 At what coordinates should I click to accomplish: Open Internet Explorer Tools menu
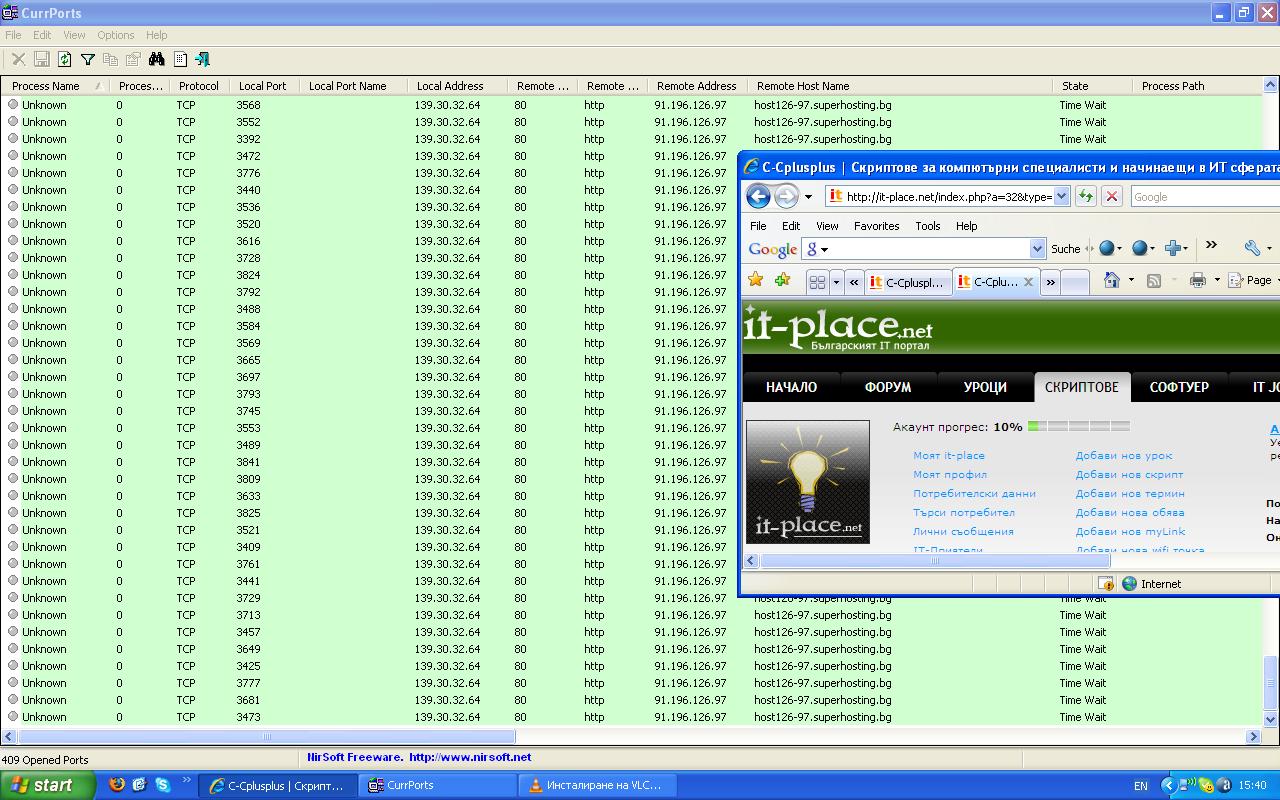click(x=928, y=226)
